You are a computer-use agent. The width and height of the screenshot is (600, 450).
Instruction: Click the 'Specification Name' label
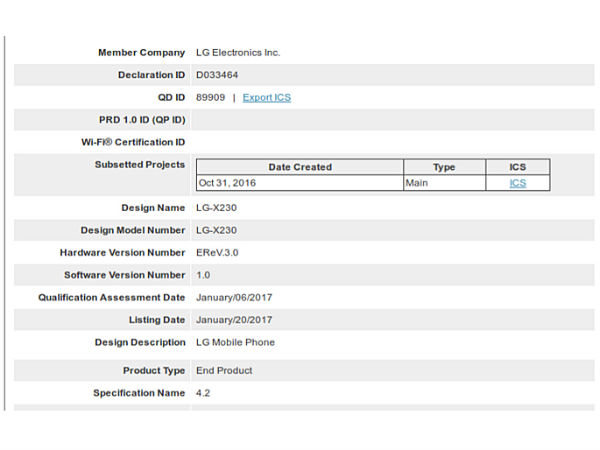[139, 393]
